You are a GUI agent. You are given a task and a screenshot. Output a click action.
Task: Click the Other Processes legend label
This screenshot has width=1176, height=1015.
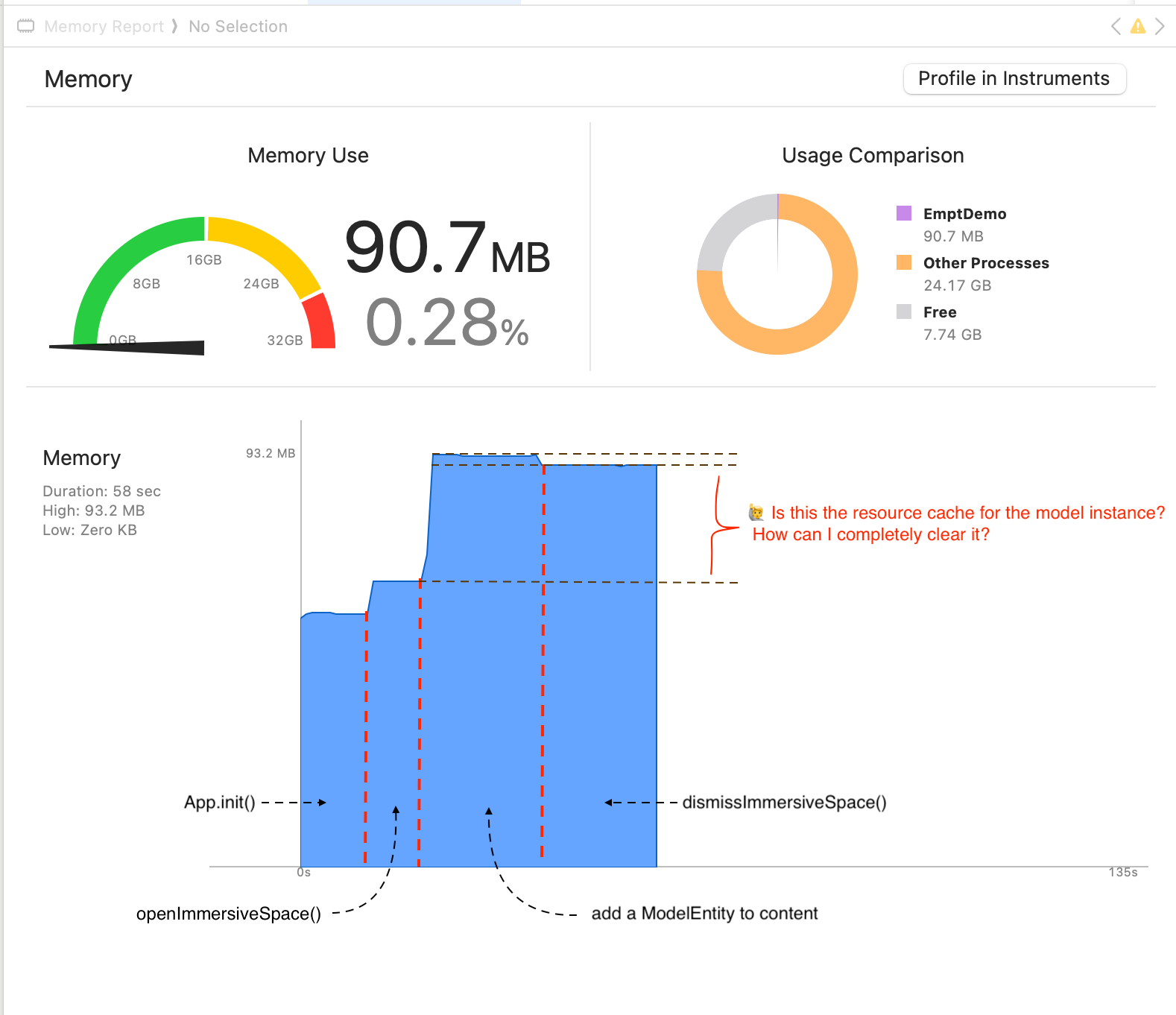[986, 263]
